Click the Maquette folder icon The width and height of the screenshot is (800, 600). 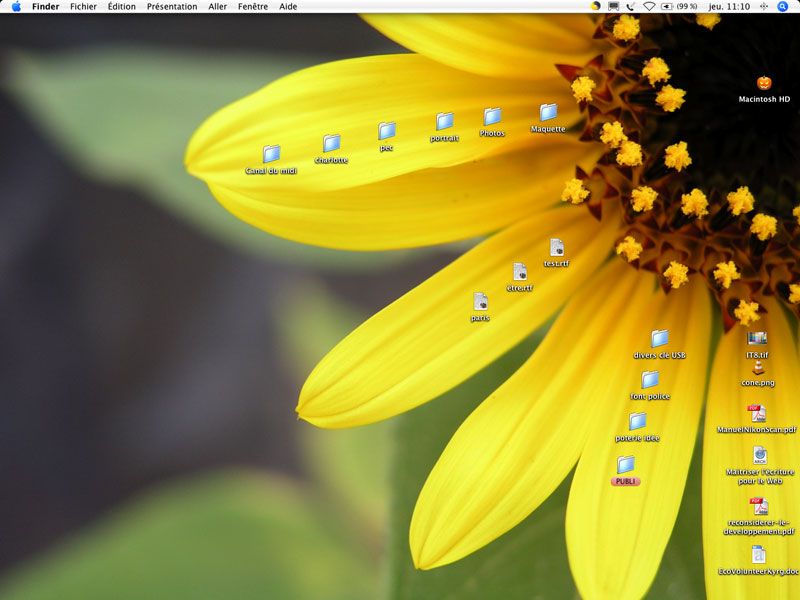click(548, 112)
